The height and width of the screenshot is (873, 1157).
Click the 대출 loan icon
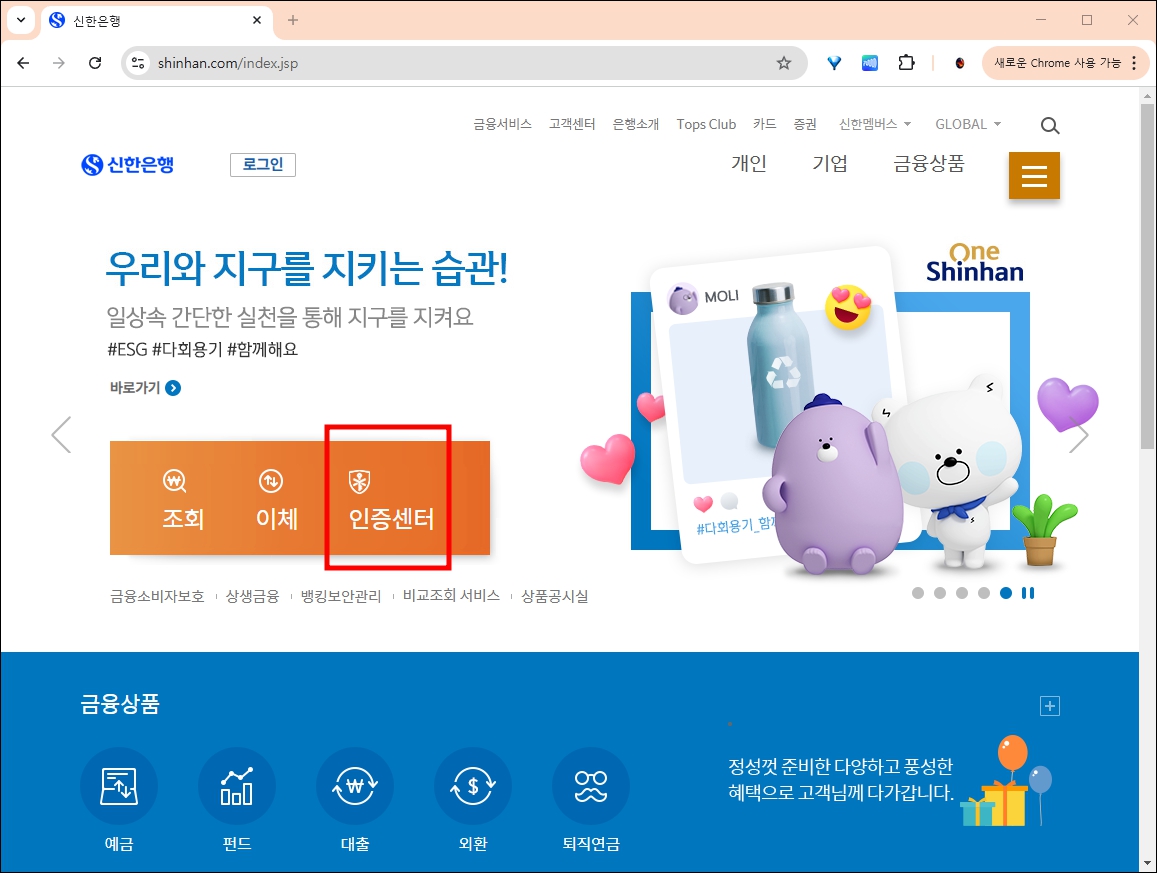point(355,786)
